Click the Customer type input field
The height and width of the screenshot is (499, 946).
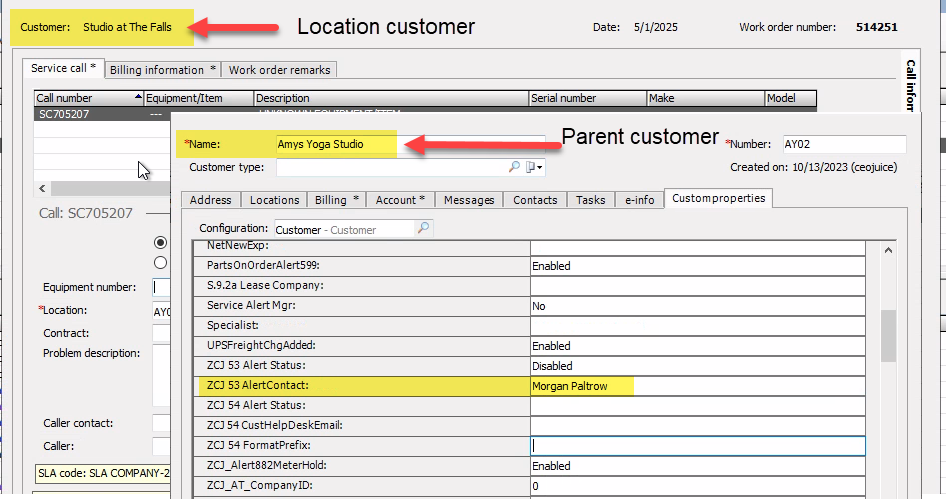click(x=391, y=167)
